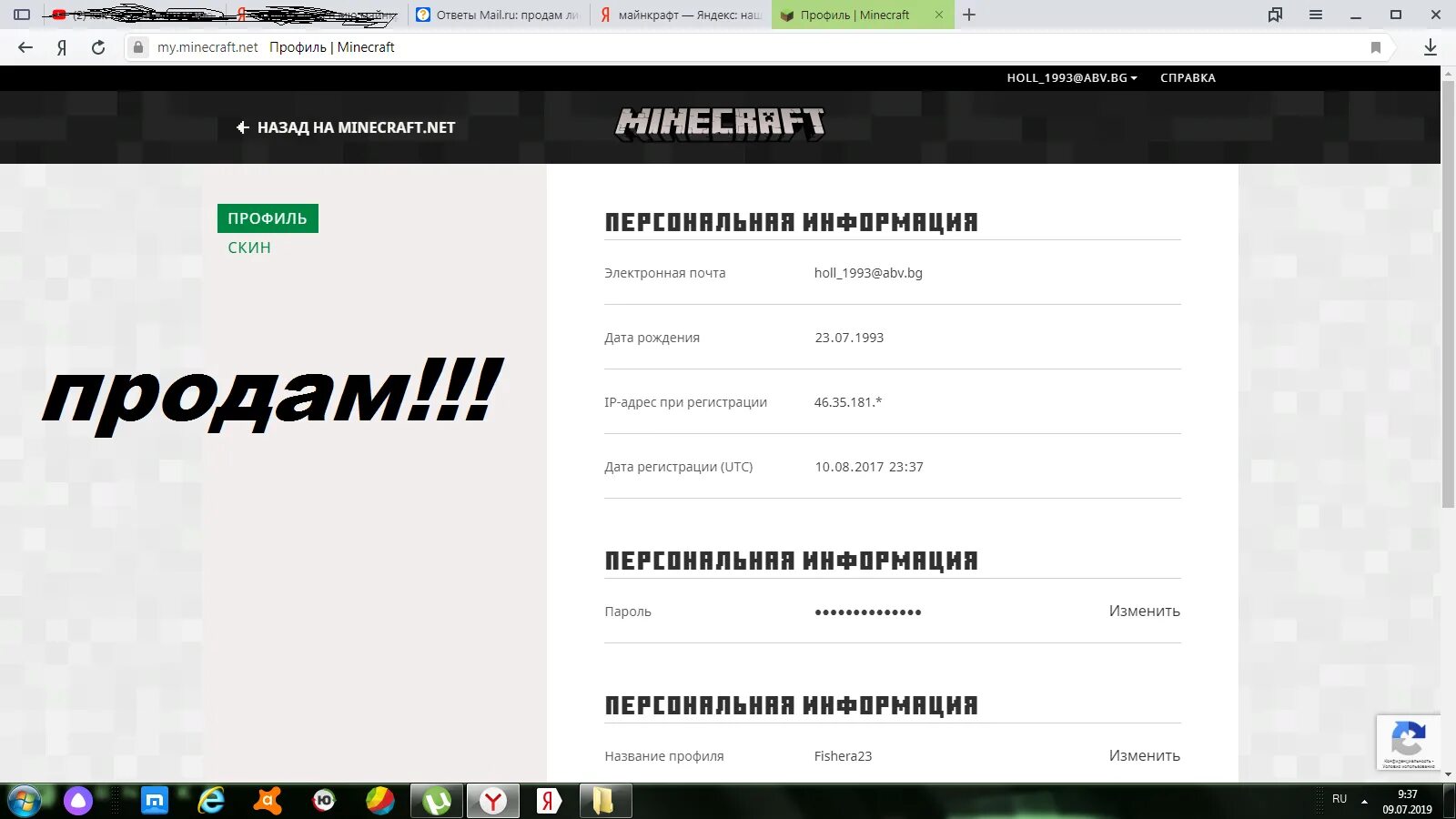Click Изменить next to Пароль

[1144, 612]
